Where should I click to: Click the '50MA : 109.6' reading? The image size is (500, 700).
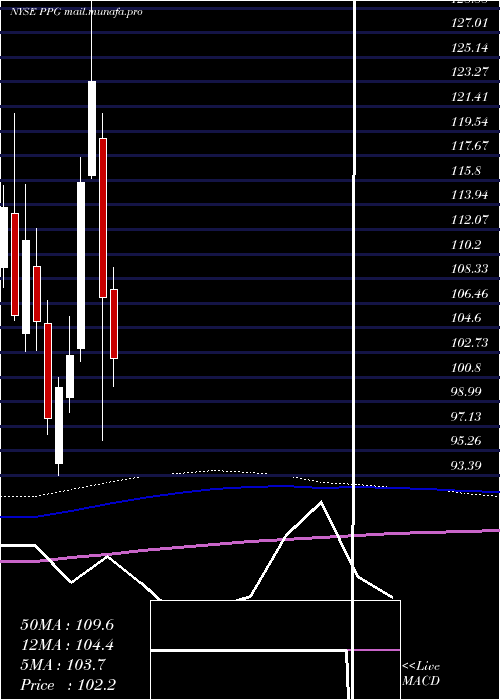click(67, 625)
